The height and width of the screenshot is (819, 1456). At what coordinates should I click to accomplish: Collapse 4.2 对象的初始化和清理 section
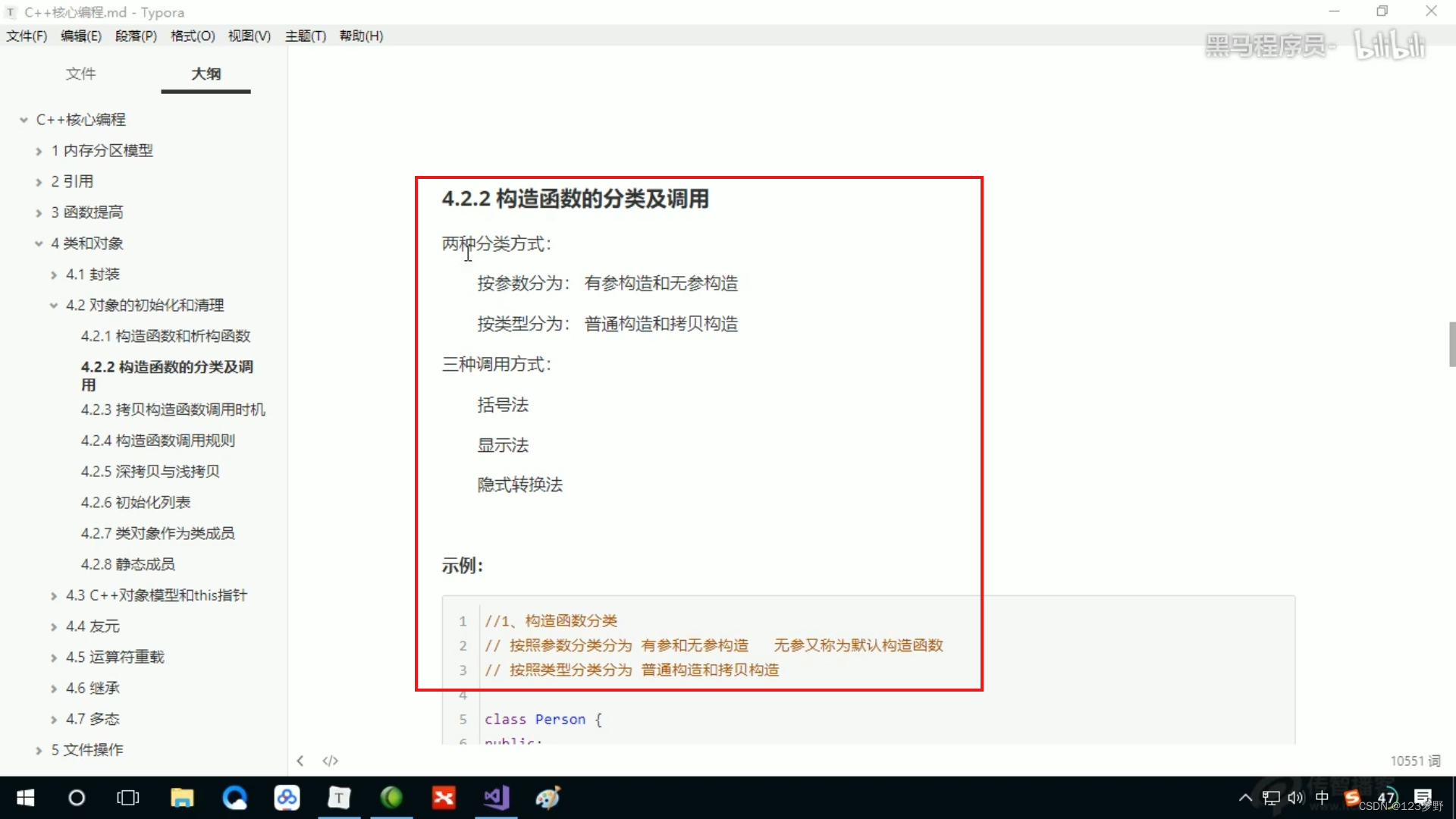click(x=54, y=306)
